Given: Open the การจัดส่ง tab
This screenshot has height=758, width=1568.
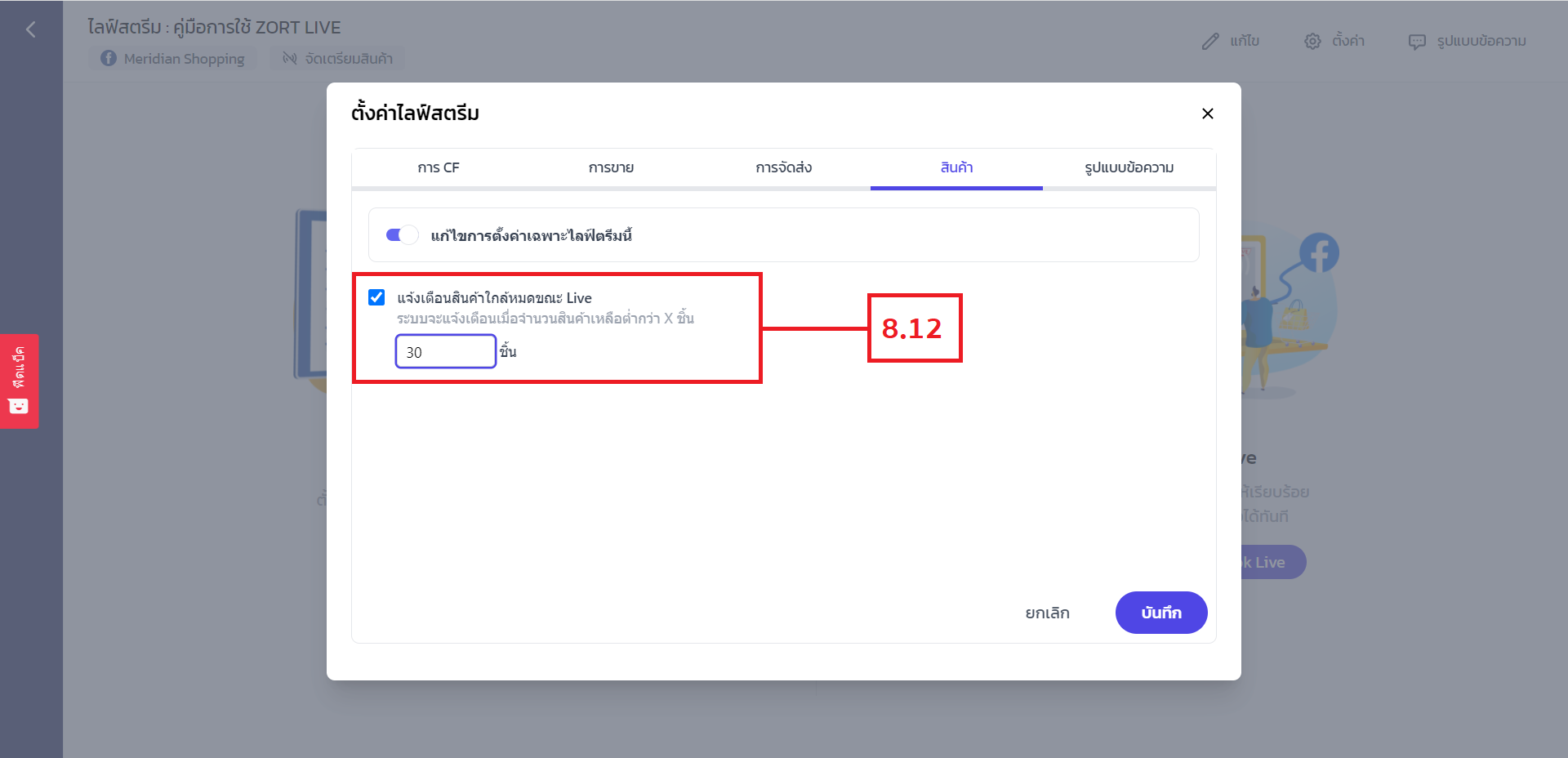Looking at the screenshot, I should coord(784,168).
